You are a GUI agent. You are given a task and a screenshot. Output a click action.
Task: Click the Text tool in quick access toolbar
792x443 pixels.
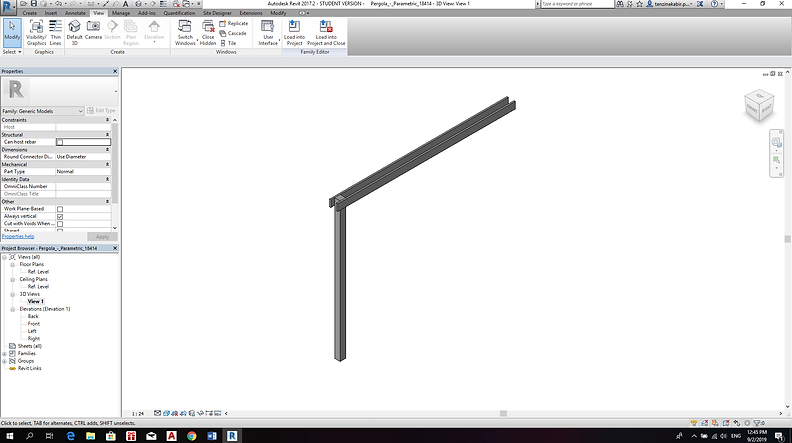126,4
